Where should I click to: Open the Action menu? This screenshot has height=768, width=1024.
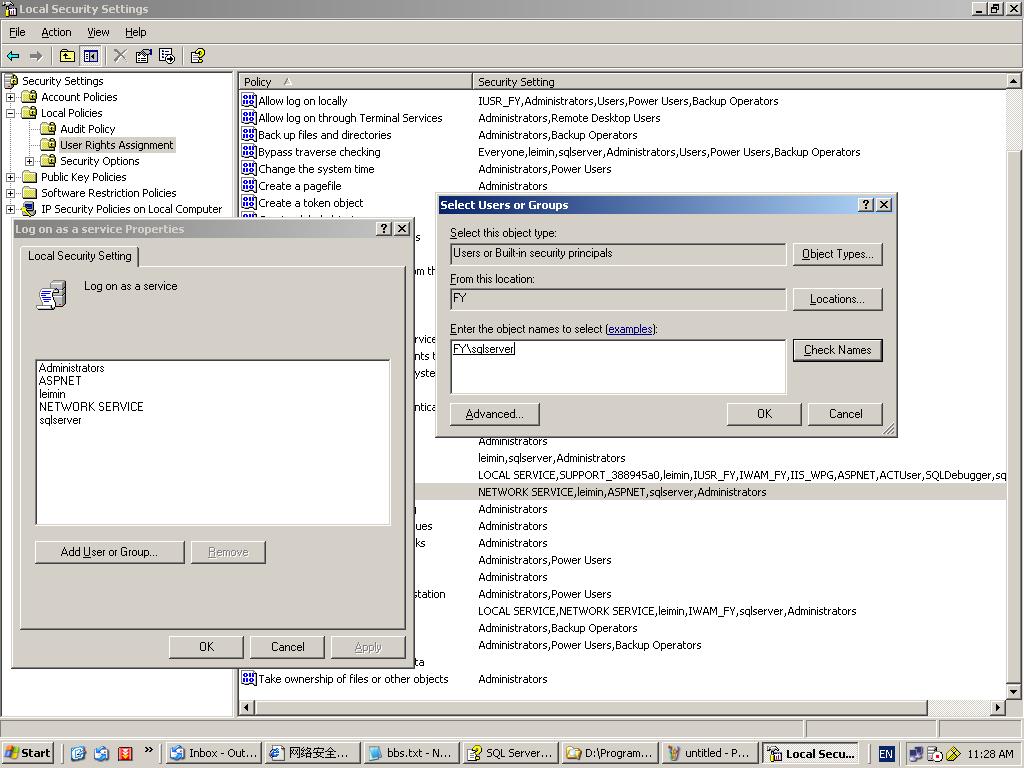[56, 32]
